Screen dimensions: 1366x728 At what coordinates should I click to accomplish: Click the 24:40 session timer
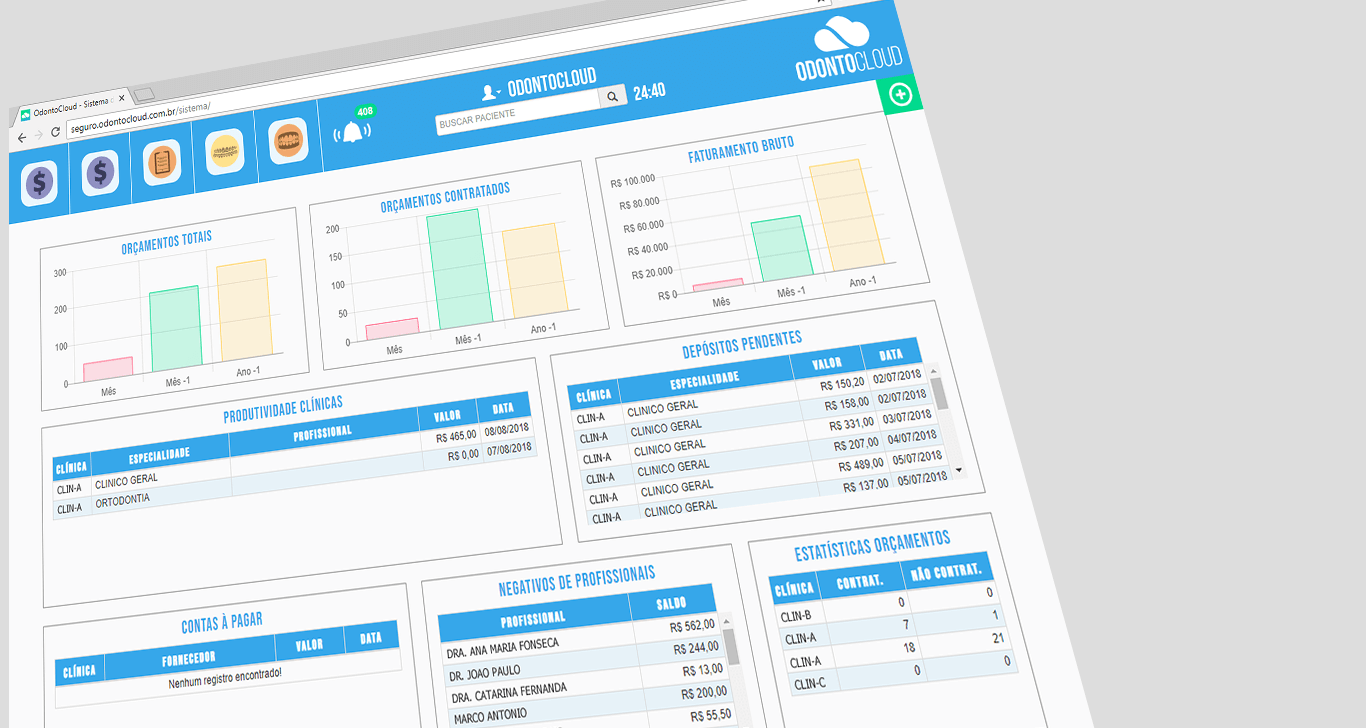tap(650, 91)
